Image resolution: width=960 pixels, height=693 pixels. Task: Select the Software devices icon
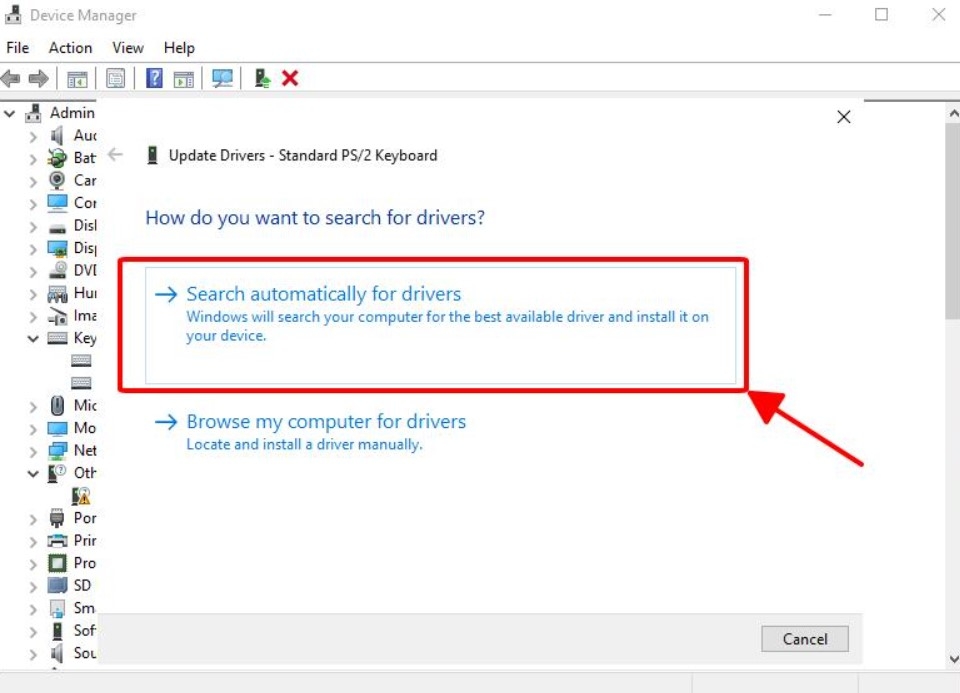coord(57,631)
